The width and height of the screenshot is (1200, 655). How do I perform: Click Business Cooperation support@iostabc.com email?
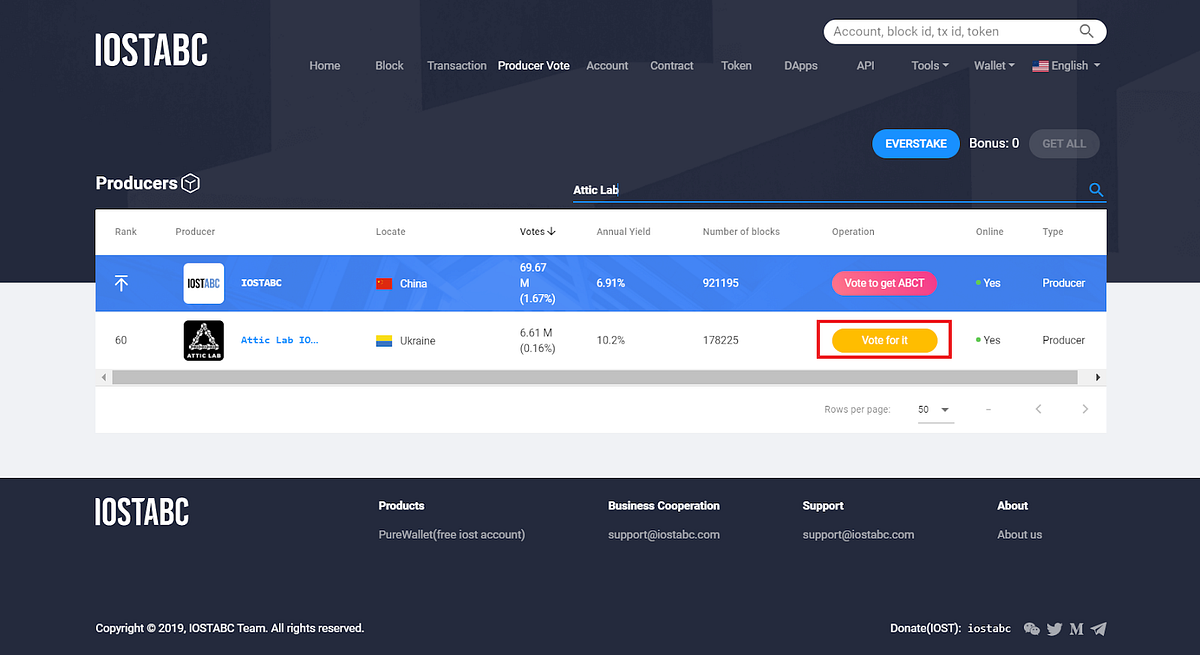coord(664,534)
